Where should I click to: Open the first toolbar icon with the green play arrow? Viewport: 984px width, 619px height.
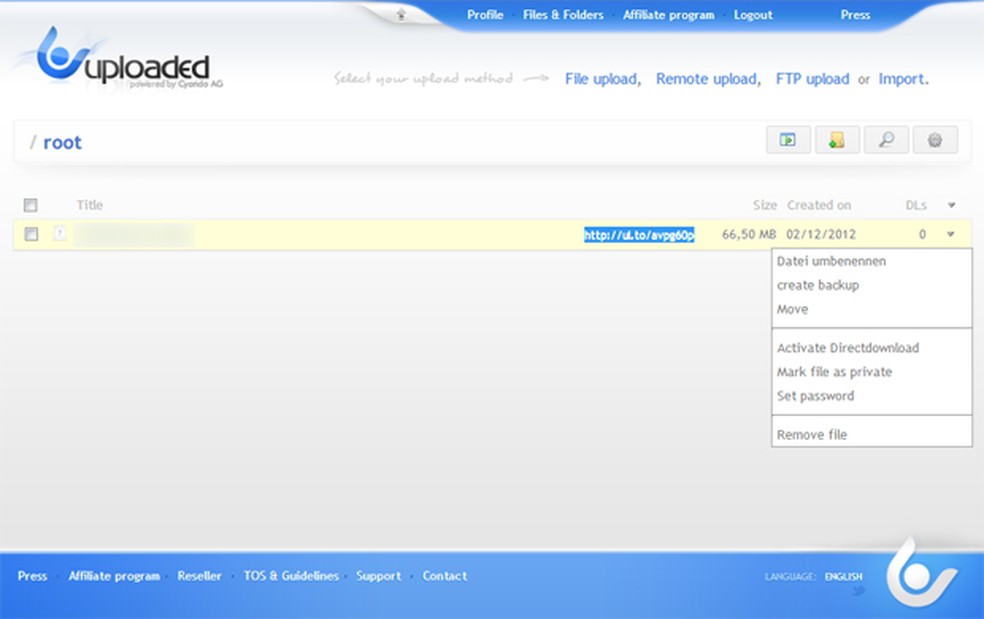pos(788,139)
